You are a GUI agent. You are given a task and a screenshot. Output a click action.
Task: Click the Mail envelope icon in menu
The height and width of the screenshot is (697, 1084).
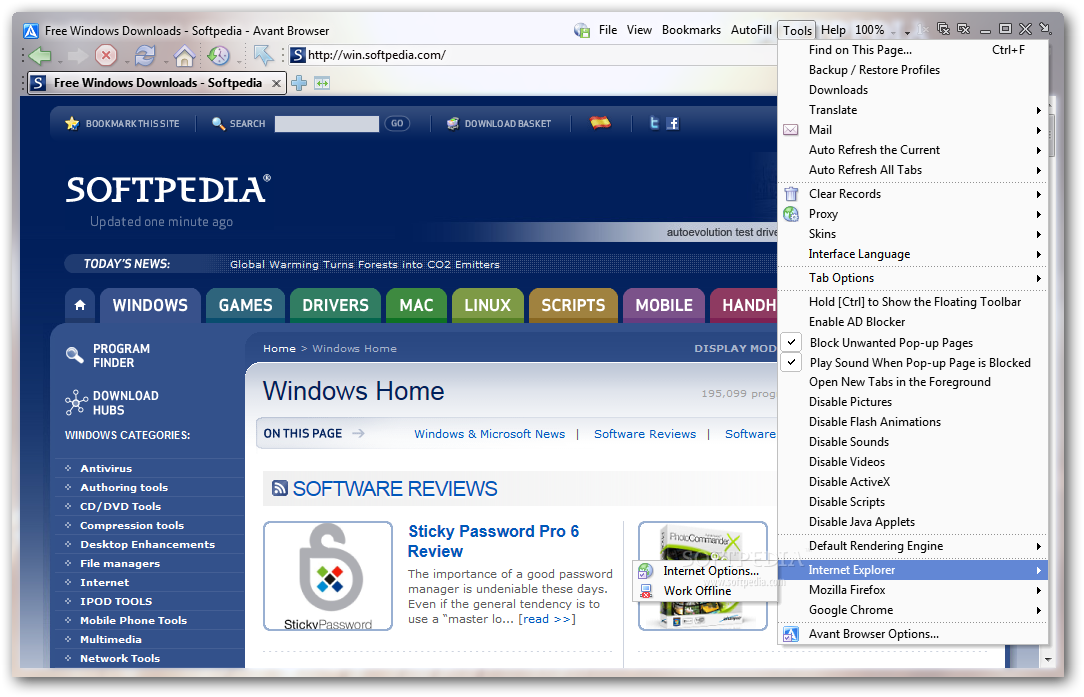click(791, 130)
